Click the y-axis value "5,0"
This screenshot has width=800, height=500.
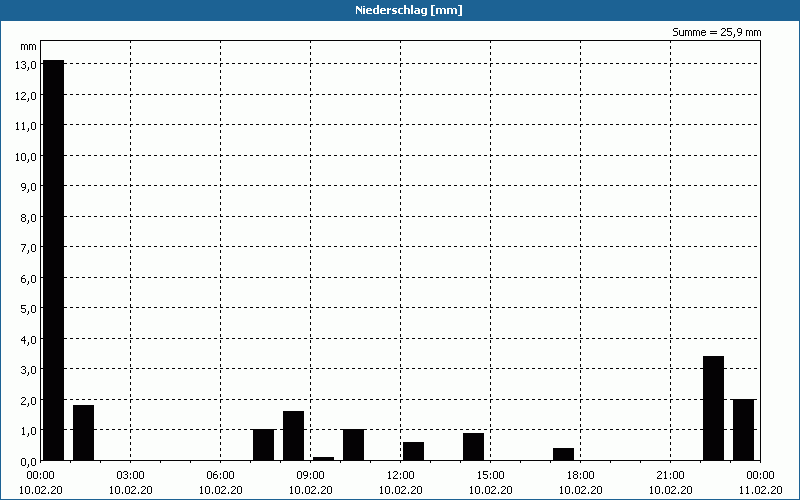click(x=28, y=309)
